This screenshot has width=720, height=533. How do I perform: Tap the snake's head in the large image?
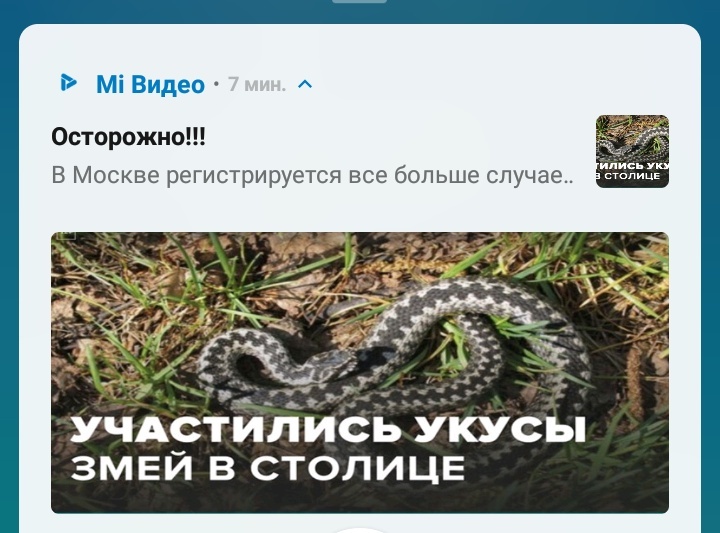pos(339,363)
